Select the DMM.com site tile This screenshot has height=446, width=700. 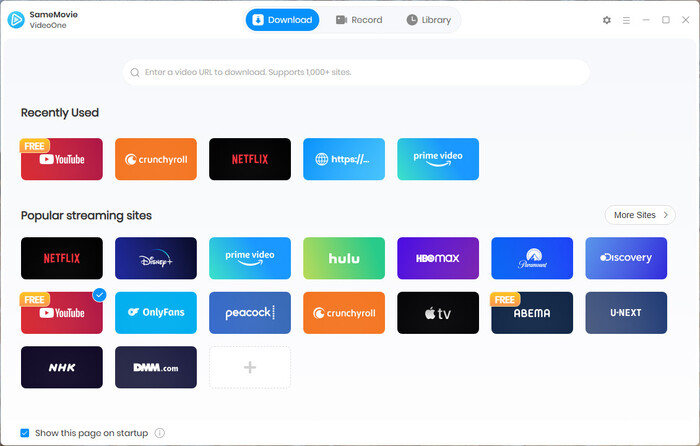tap(156, 367)
